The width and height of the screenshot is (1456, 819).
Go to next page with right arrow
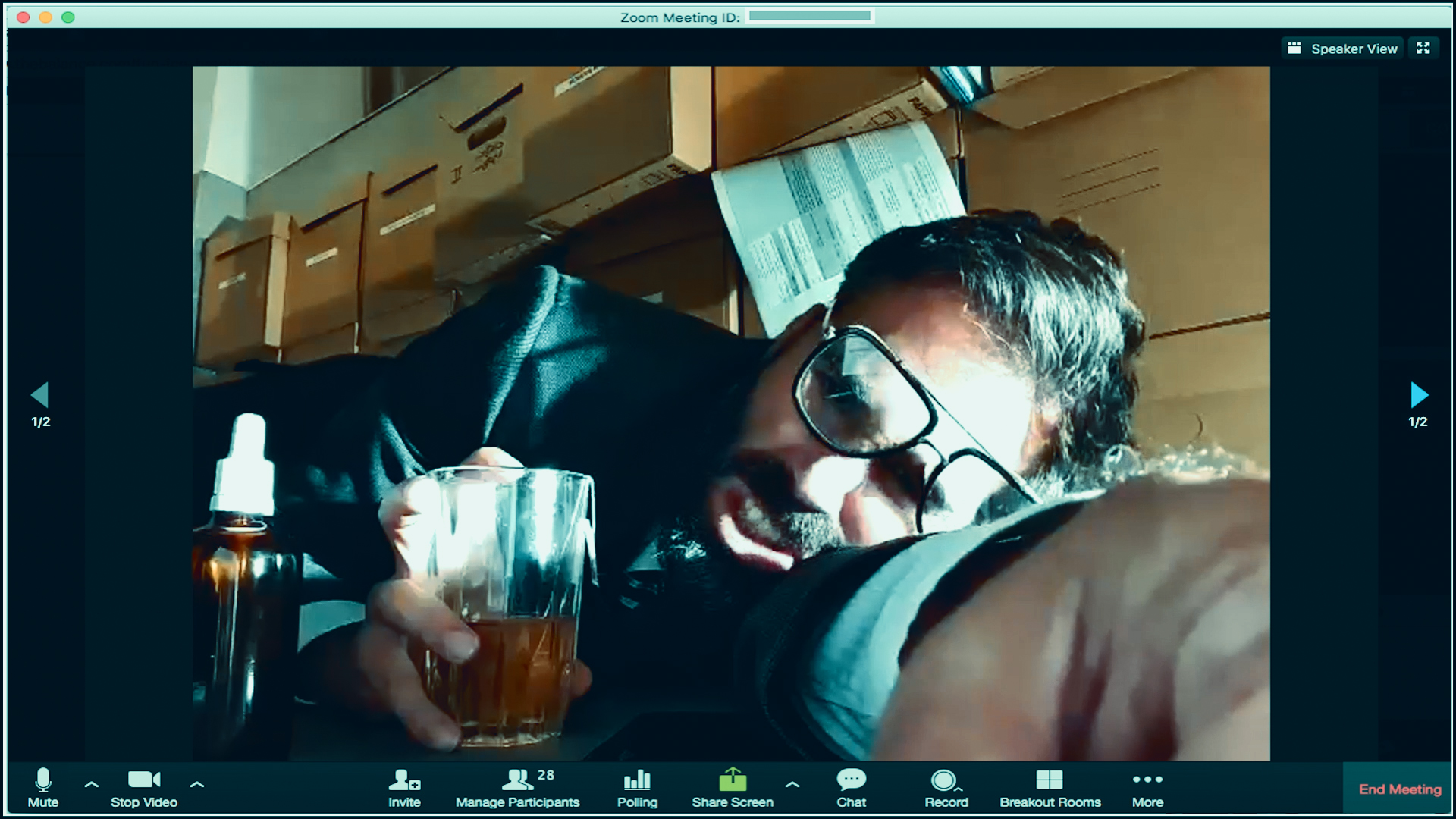(x=1419, y=395)
